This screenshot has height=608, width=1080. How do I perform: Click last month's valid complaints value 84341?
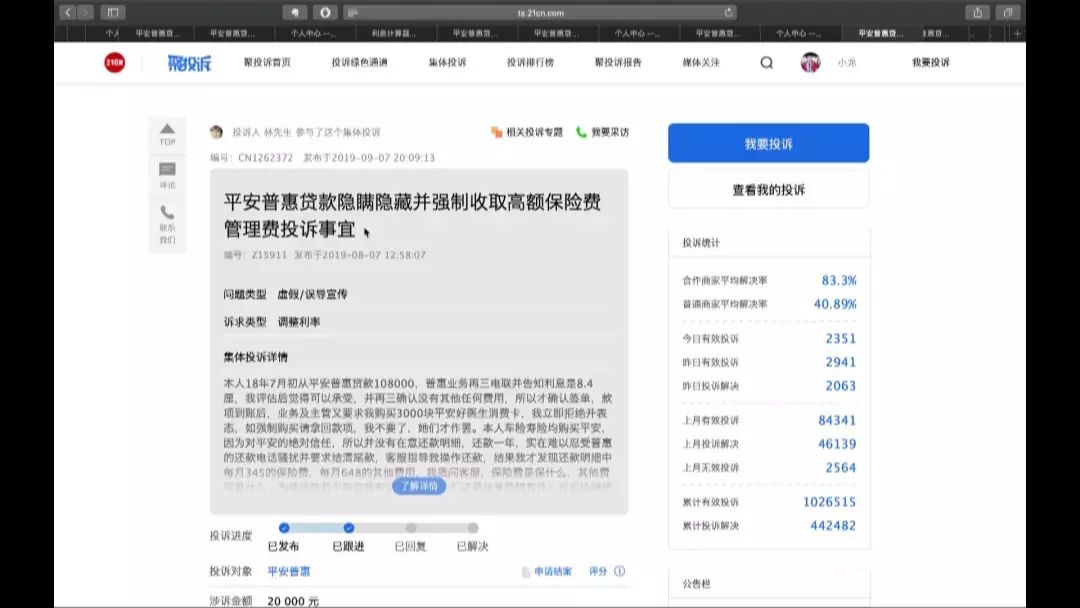click(x=837, y=420)
